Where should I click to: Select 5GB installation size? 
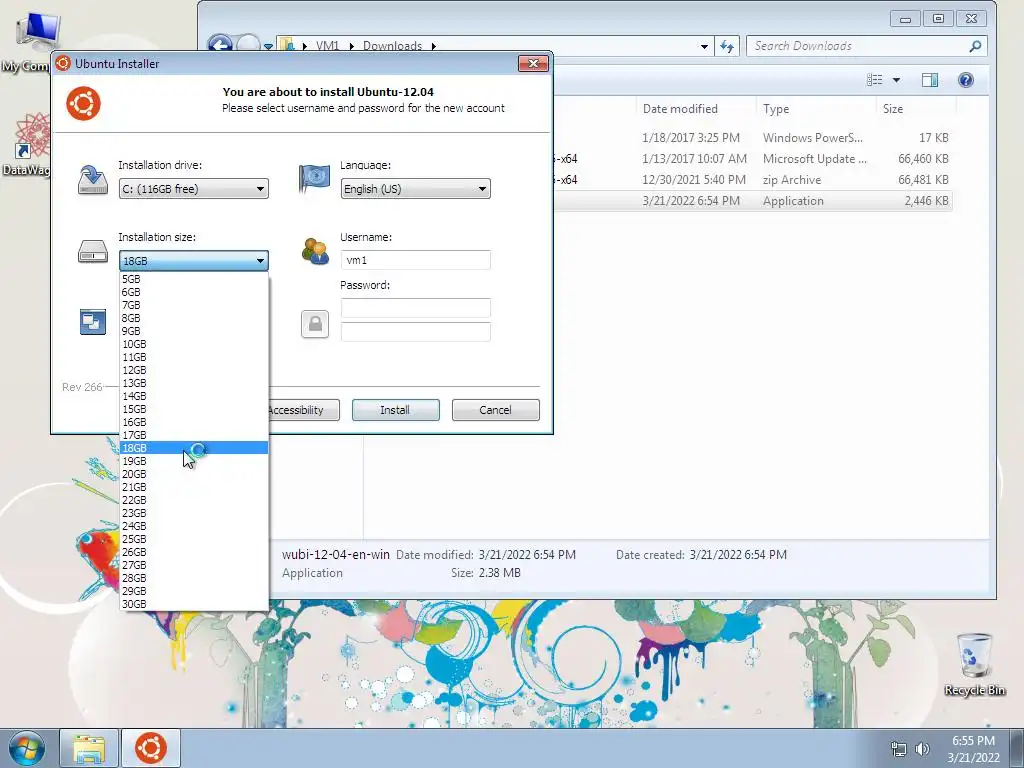click(193, 279)
